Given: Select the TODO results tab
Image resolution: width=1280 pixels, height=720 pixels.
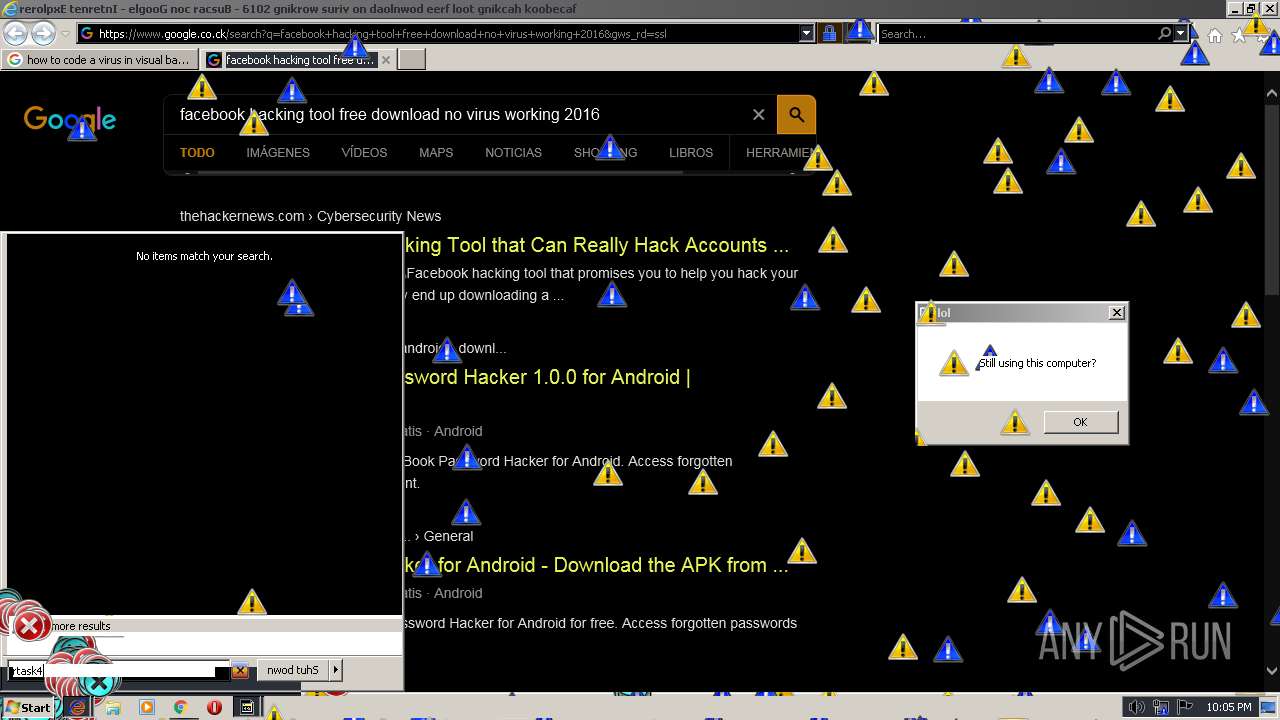Looking at the screenshot, I should pos(197,153).
